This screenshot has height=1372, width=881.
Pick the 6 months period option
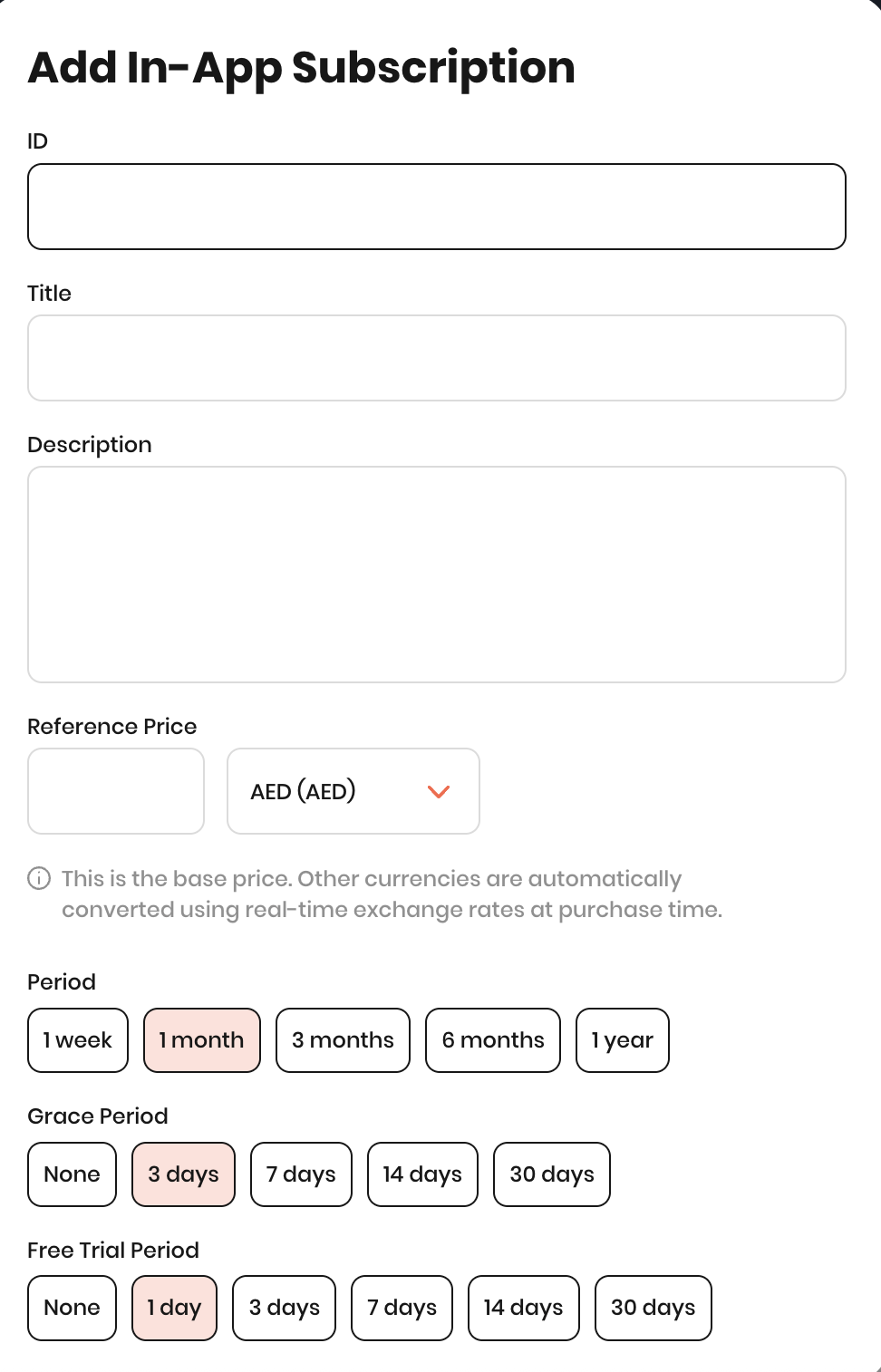[493, 1040]
